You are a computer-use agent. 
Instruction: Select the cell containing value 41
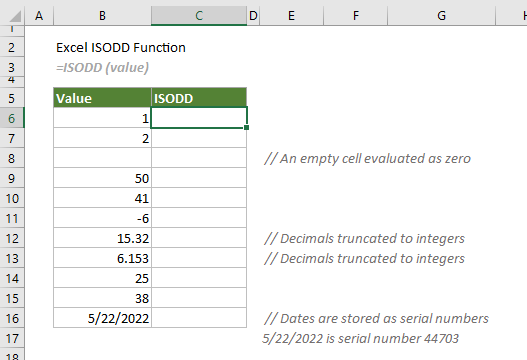[x=103, y=198]
